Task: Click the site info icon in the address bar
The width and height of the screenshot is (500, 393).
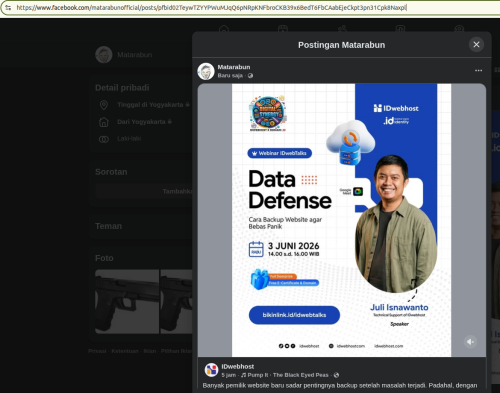Action: (8, 7)
